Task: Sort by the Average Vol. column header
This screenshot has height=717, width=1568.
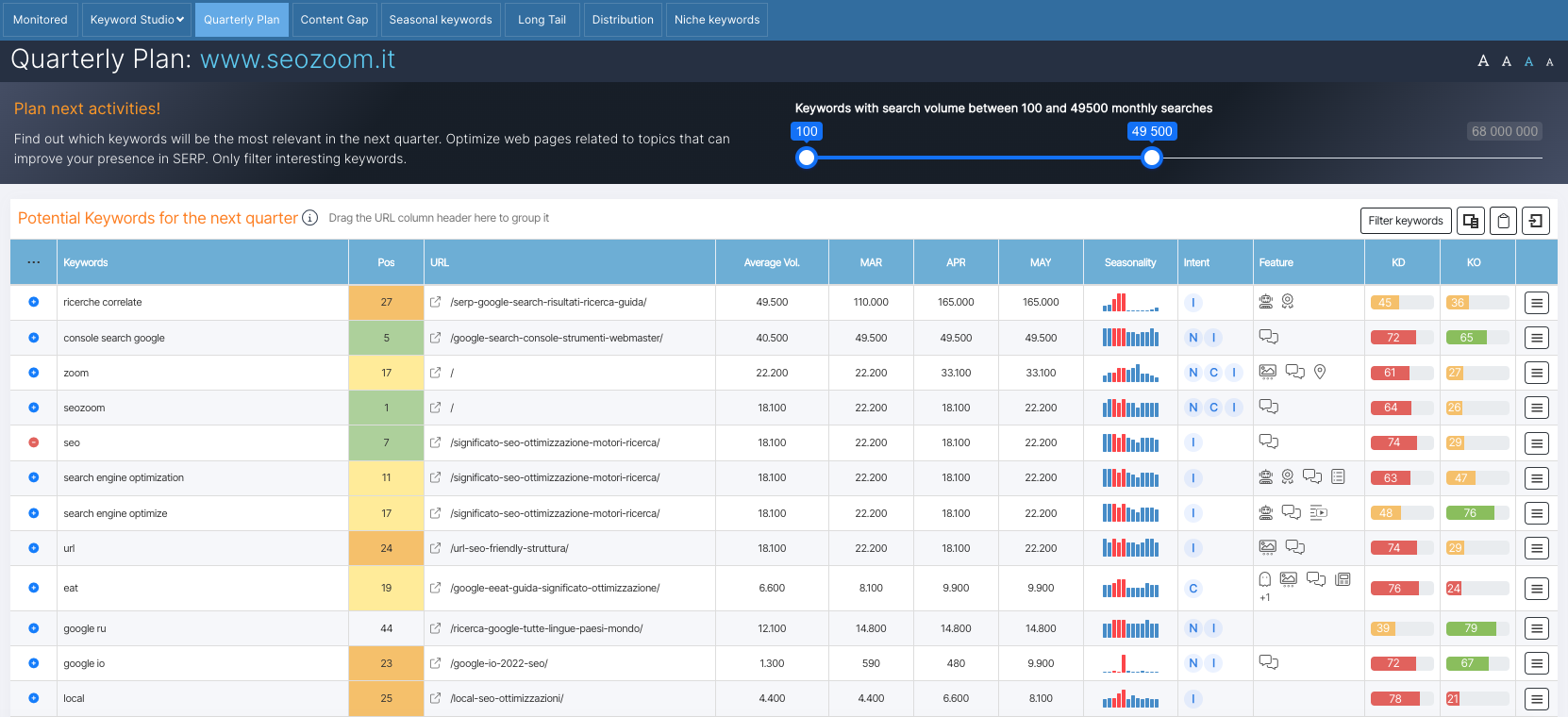Action: 772,262
